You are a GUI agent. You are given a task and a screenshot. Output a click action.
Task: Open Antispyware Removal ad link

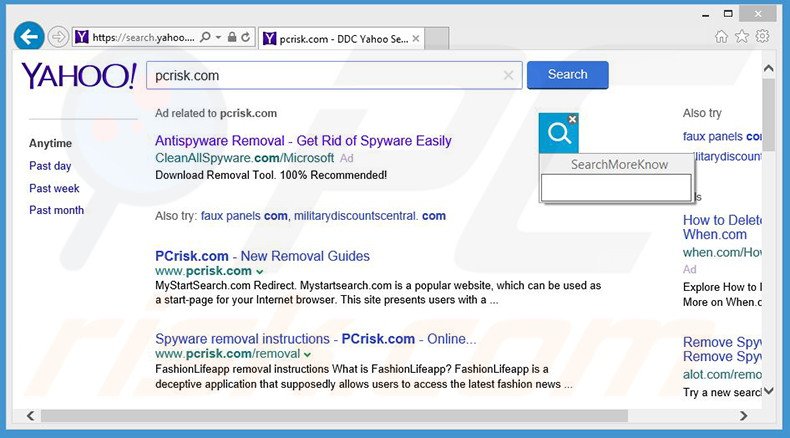[303, 141]
